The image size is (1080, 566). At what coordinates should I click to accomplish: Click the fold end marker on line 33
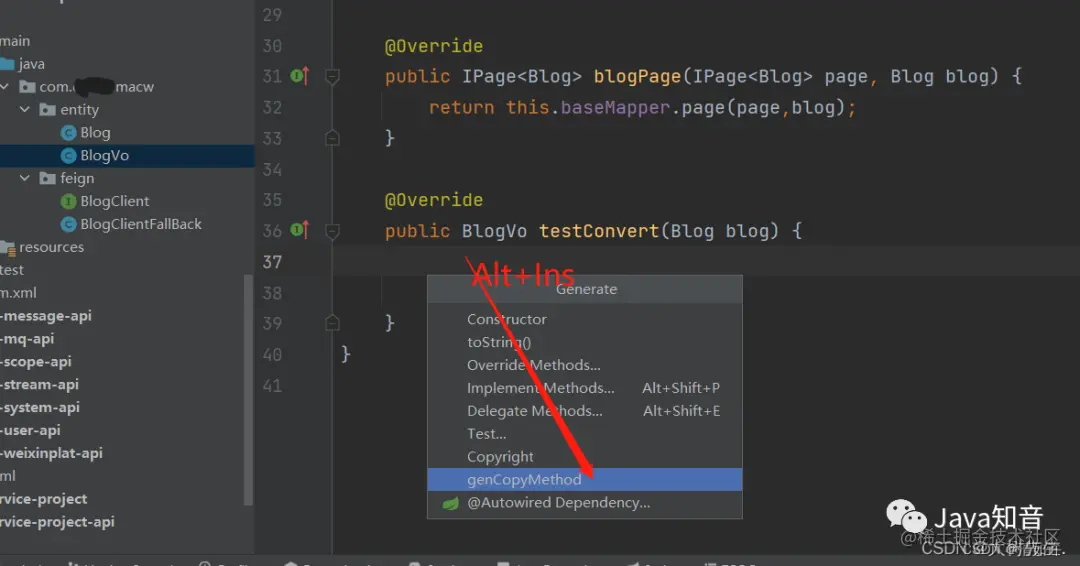[332, 138]
